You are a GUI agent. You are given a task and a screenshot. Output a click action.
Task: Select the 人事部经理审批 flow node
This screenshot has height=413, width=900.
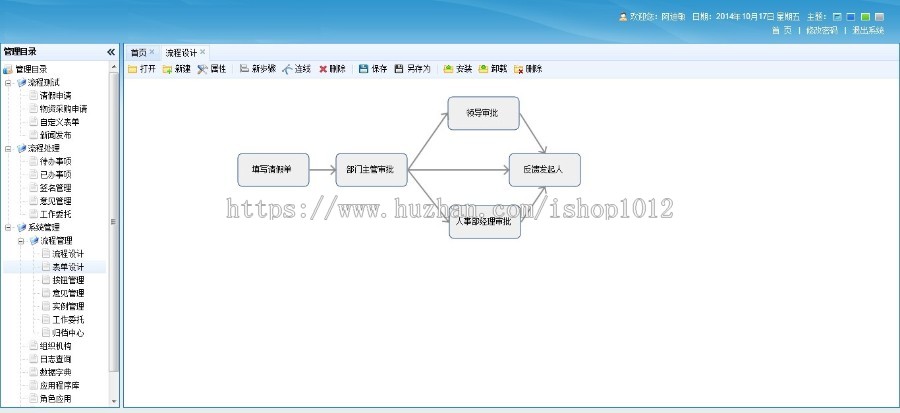pyautogui.click(x=484, y=224)
